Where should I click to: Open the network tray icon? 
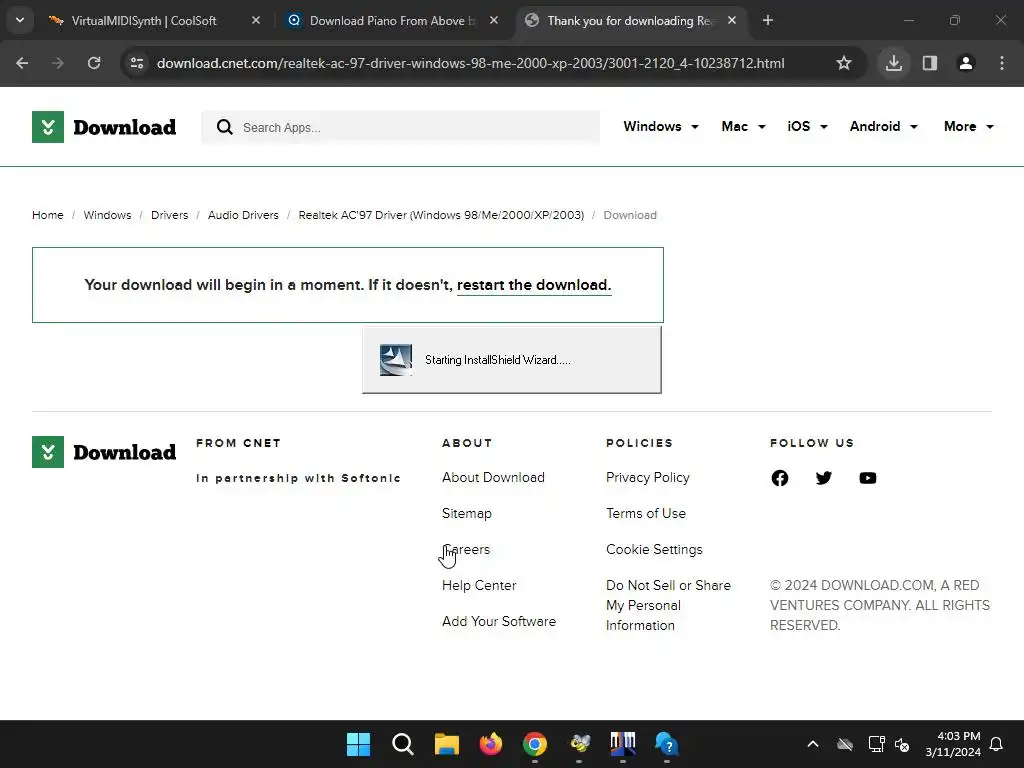[876, 744]
